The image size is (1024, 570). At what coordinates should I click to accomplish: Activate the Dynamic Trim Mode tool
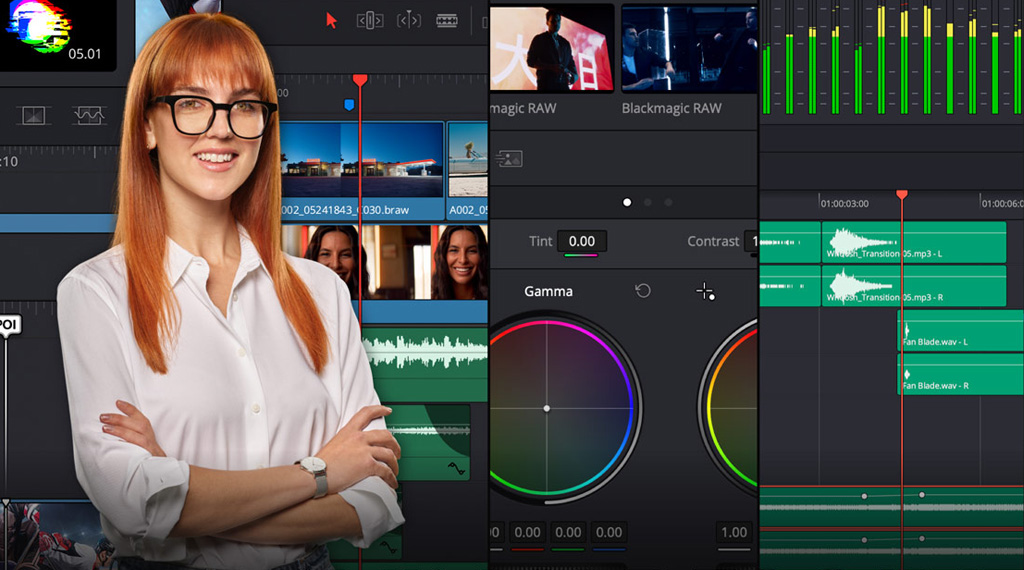point(409,21)
